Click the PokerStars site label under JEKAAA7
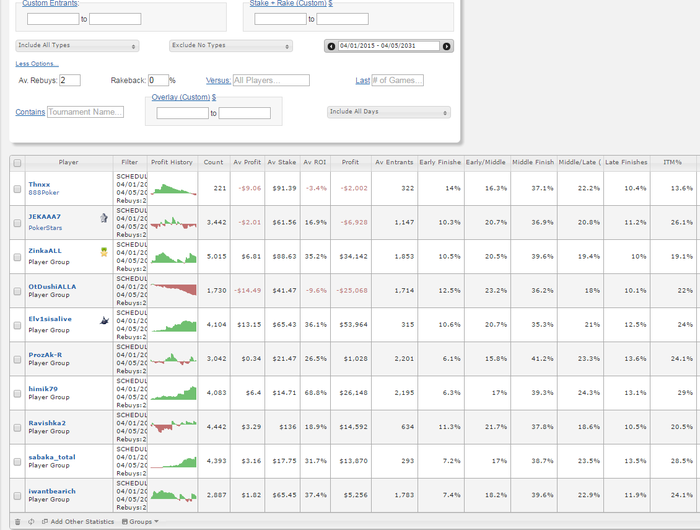 click(45, 228)
